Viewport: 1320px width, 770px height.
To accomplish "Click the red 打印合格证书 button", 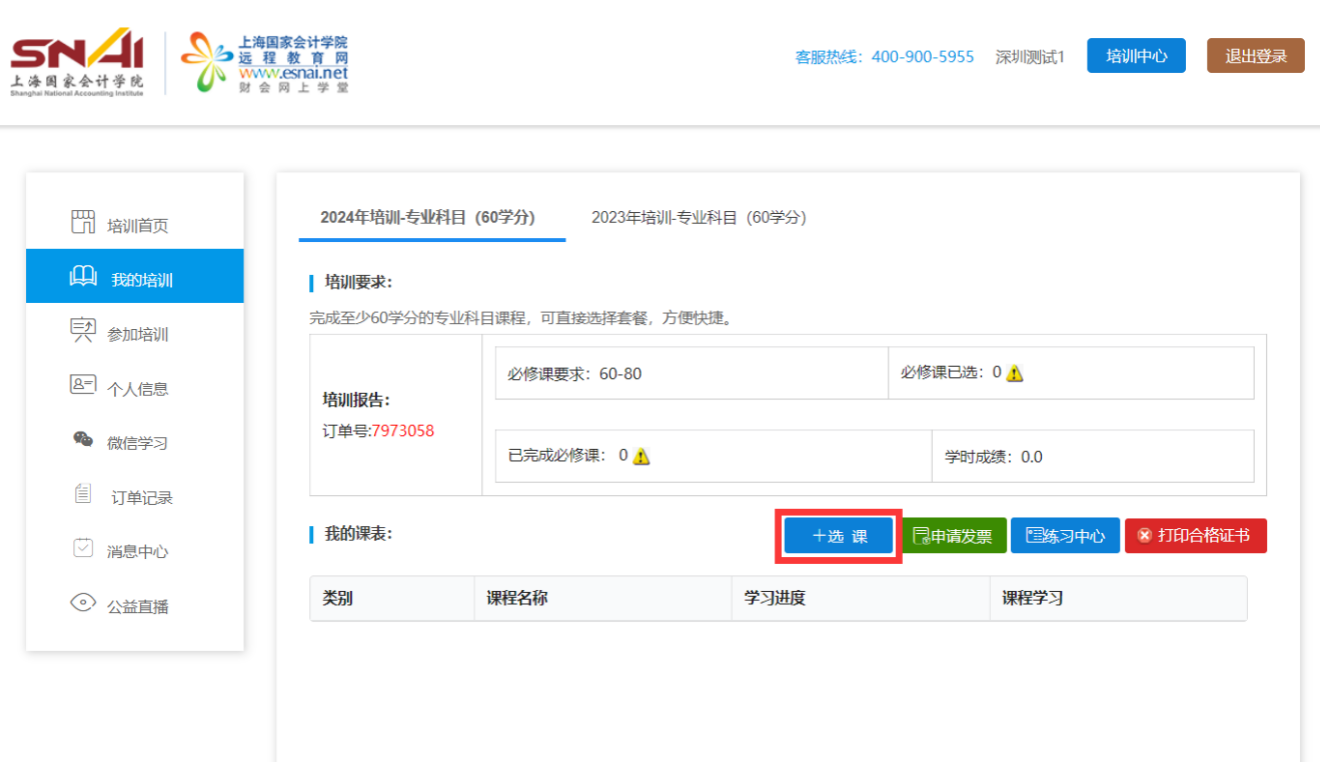I will [1195, 536].
